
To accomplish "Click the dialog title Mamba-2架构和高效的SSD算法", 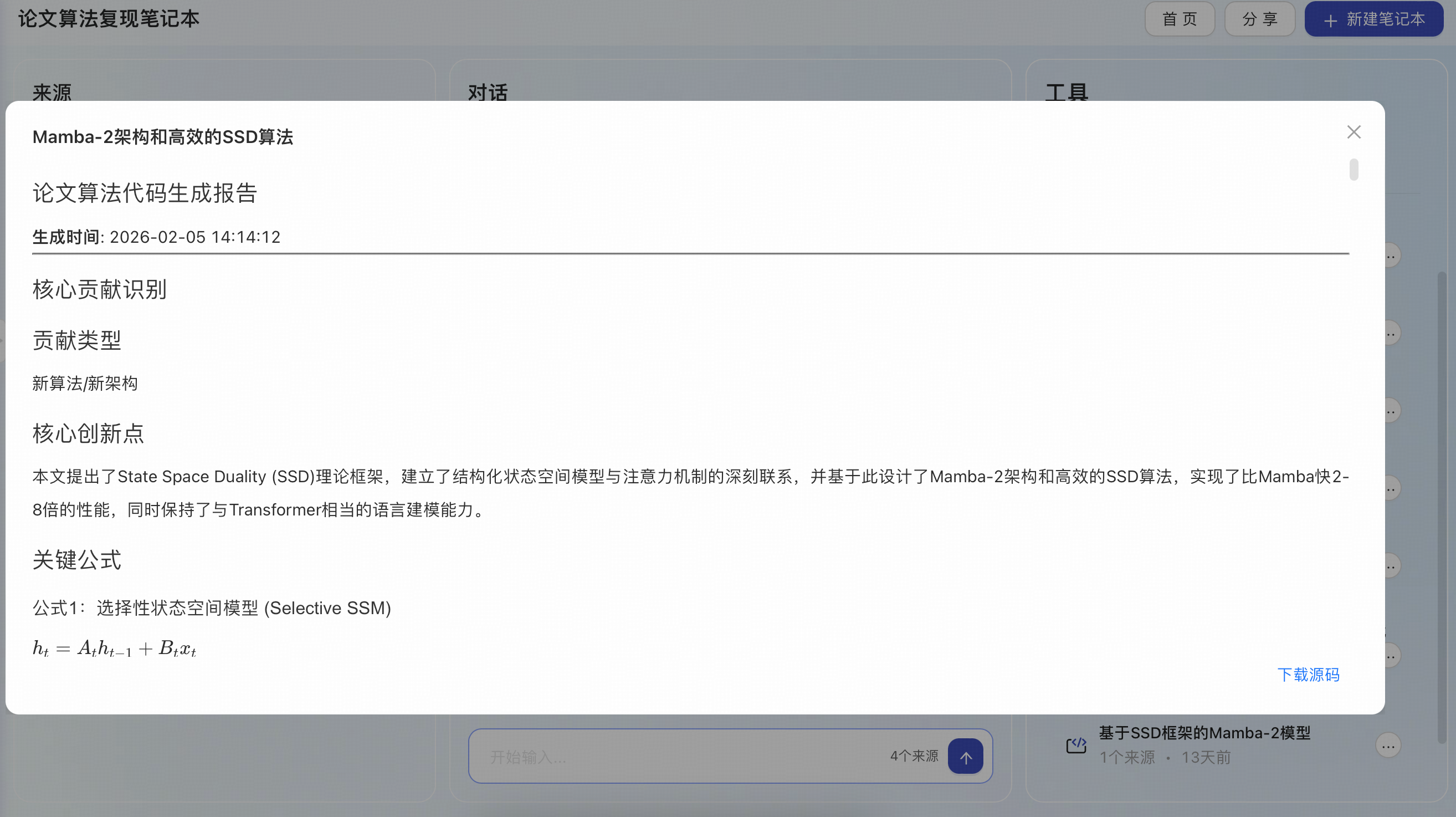I will [x=163, y=137].
